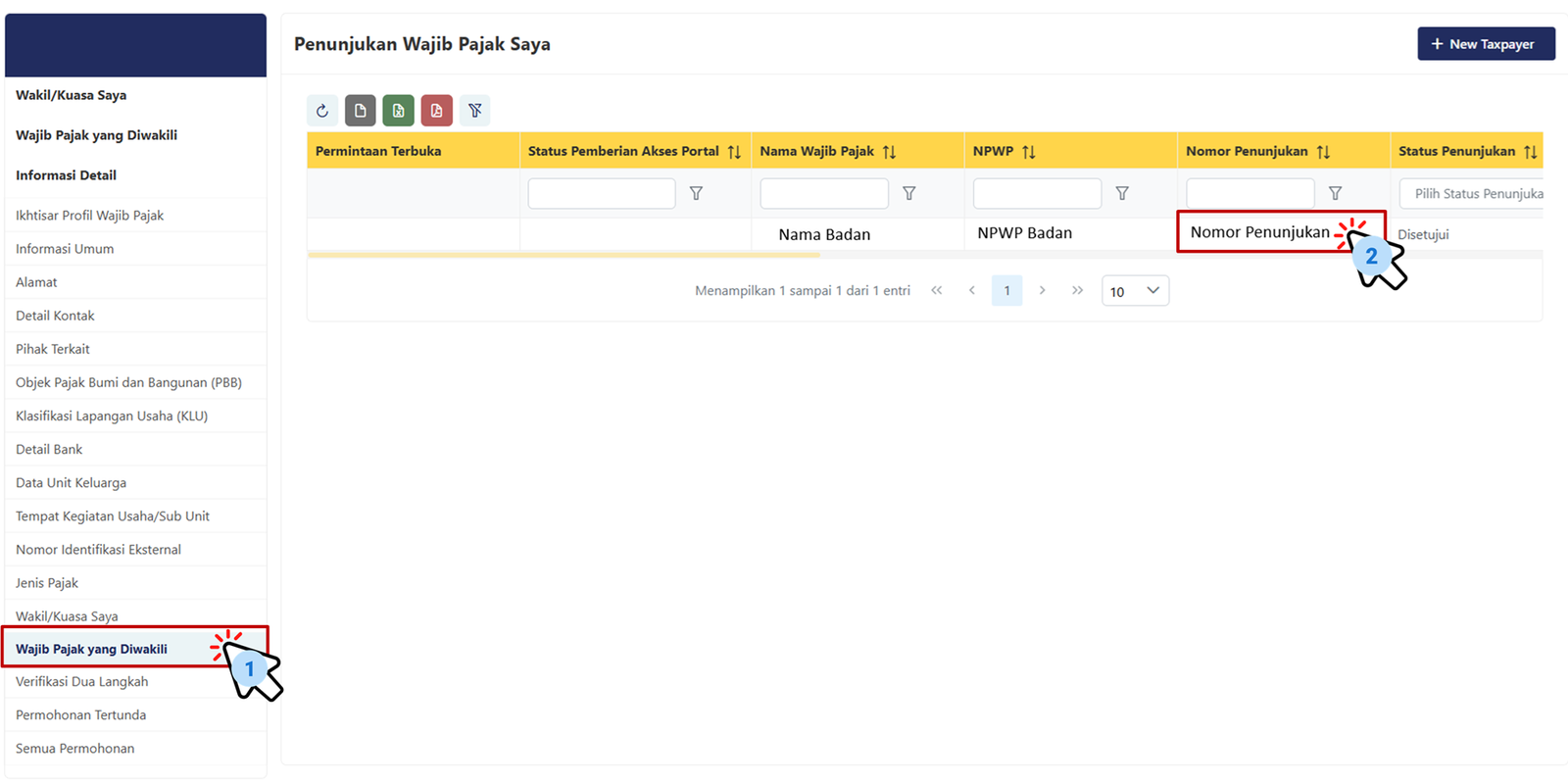Open Verifikasi Dua Langkah in the sidebar
This screenshot has height=784, width=1568.
(82, 682)
